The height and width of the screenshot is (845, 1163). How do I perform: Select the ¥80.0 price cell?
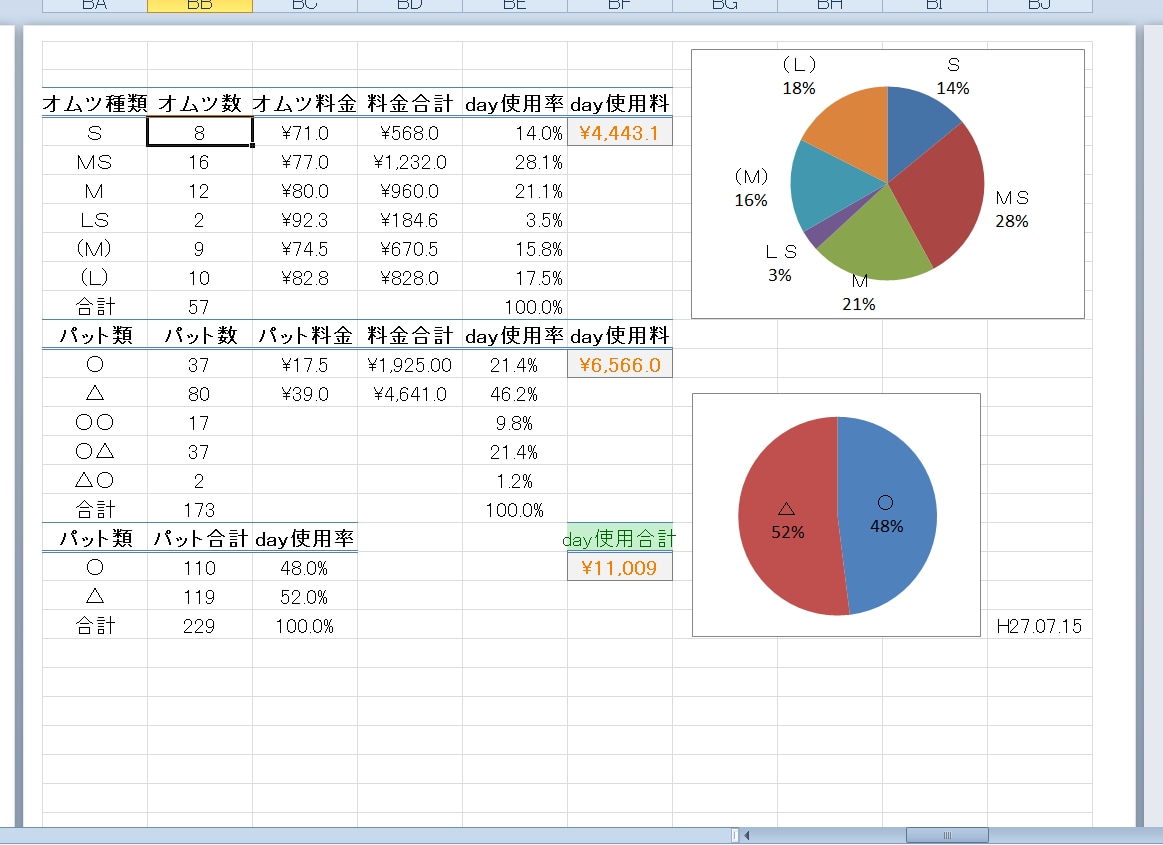click(x=305, y=191)
